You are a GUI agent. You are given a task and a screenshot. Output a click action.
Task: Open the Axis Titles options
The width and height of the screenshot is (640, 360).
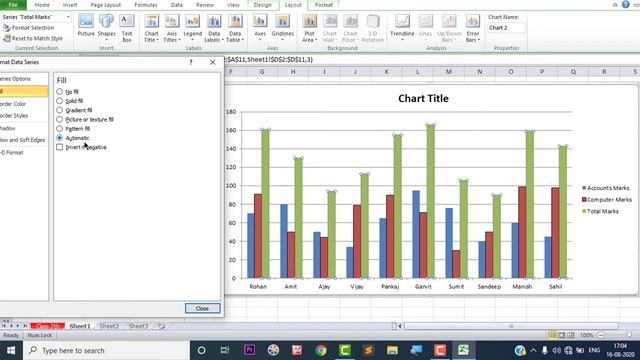coord(172,28)
